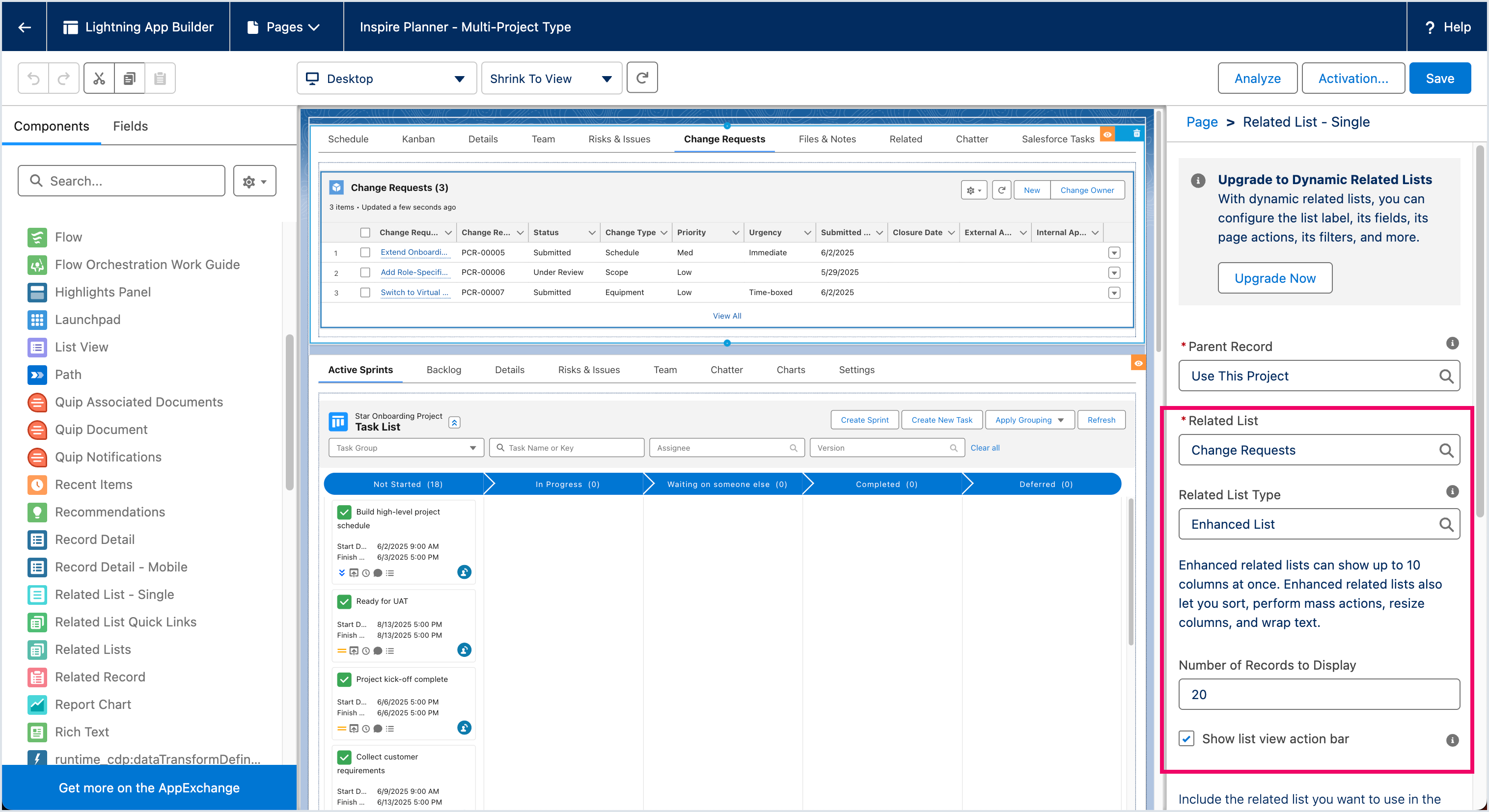Click the magnifier icon in Related List field
Viewport: 1489px width, 812px height.
click(x=1446, y=450)
